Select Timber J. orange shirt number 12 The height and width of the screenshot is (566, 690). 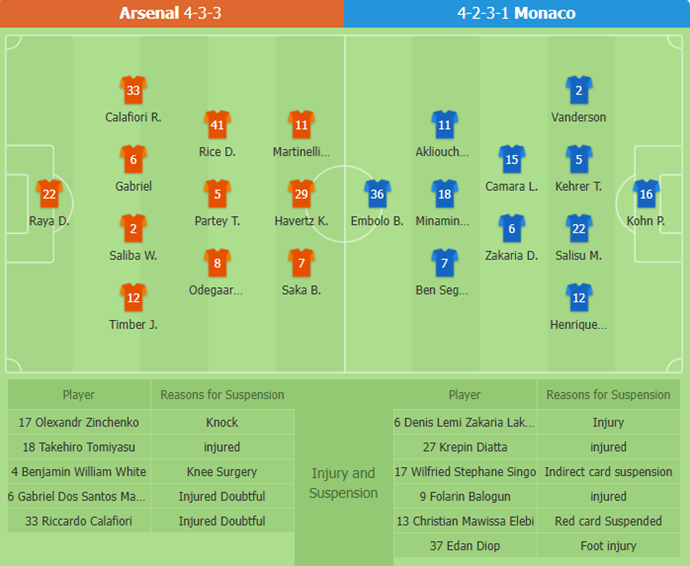pos(133,298)
